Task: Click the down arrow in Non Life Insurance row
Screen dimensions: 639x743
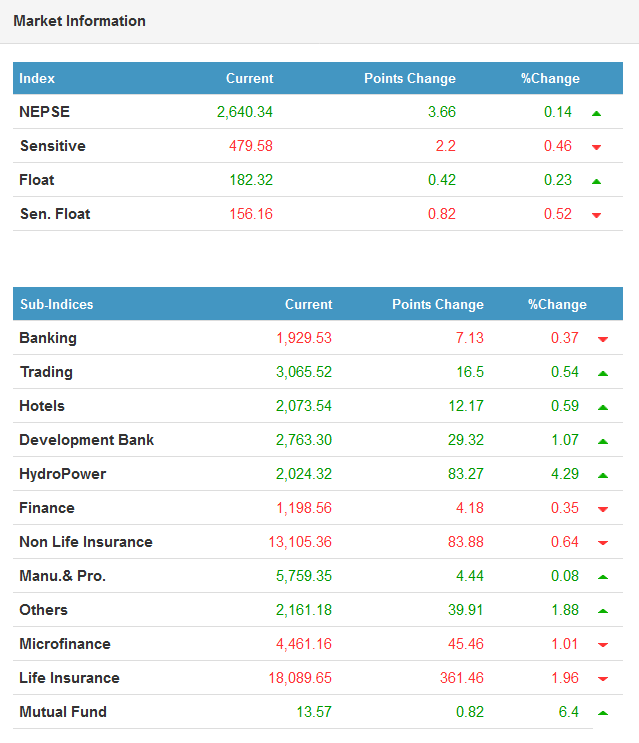Action: [x=603, y=543]
